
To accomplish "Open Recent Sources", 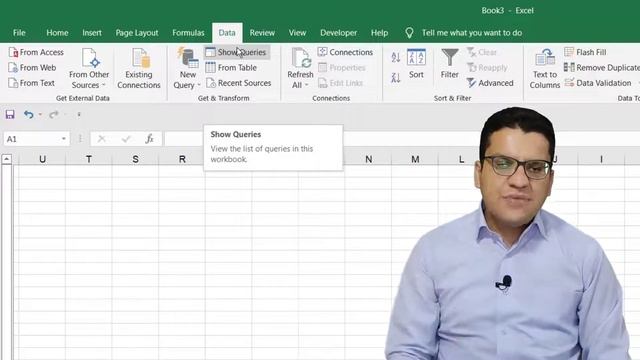I will (238, 83).
